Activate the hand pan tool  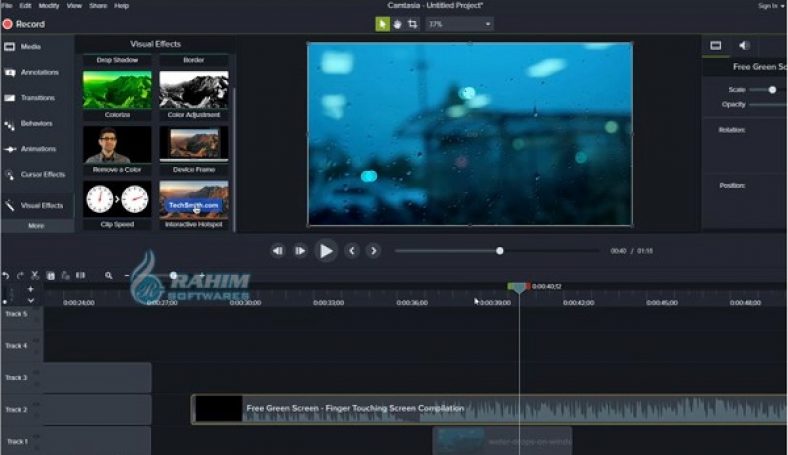[397, 24]
